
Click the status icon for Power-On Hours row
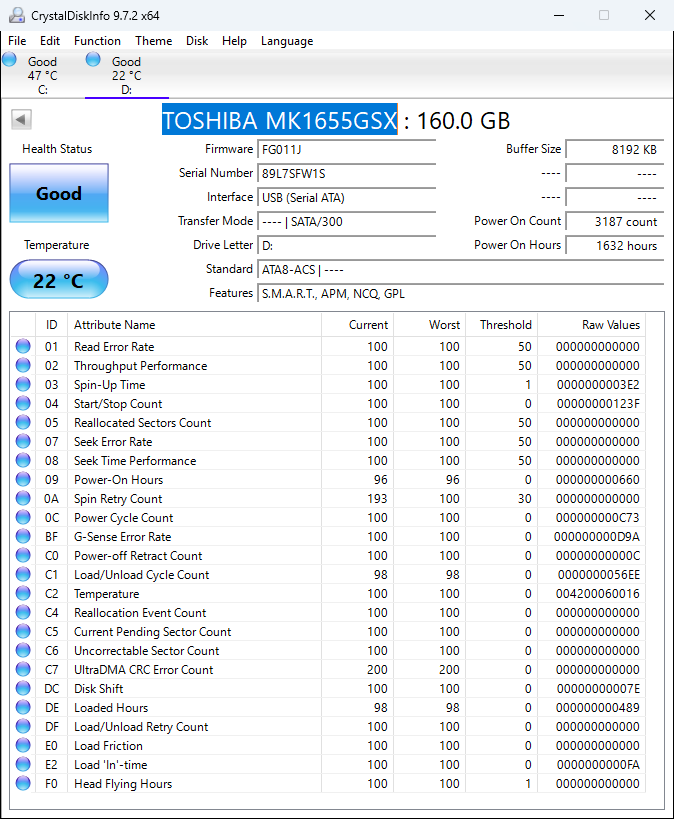point(23,479)
